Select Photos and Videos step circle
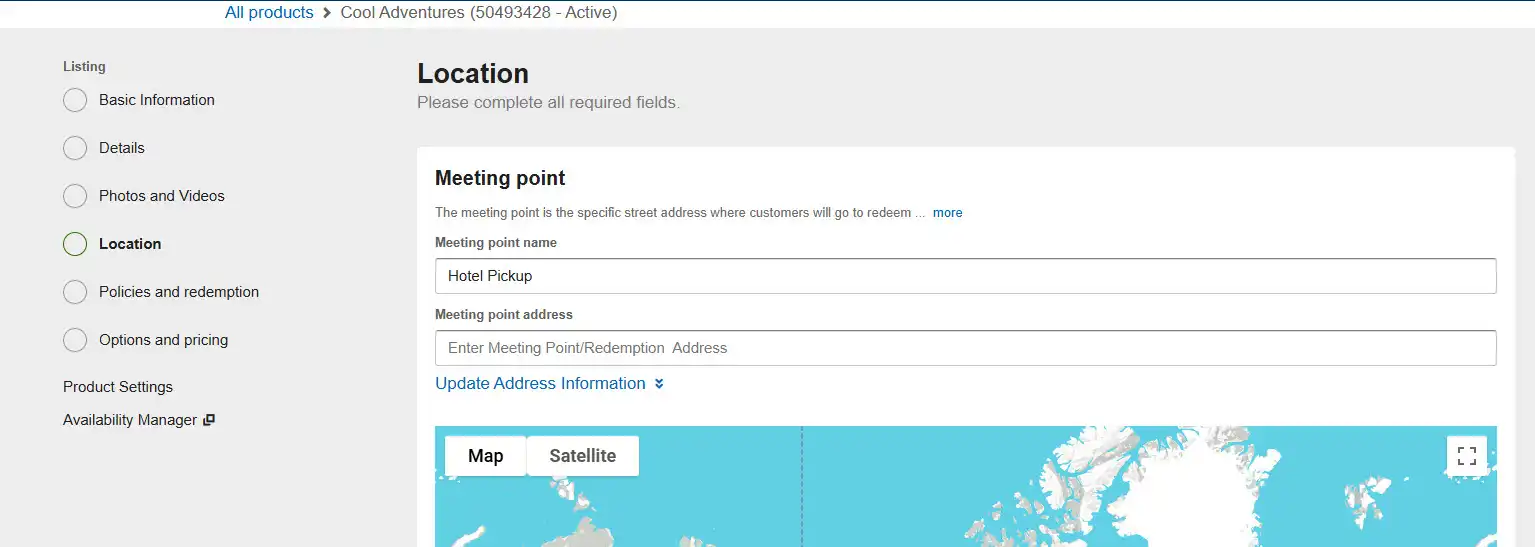This screenshot has height=547, width=1535. 75,196
